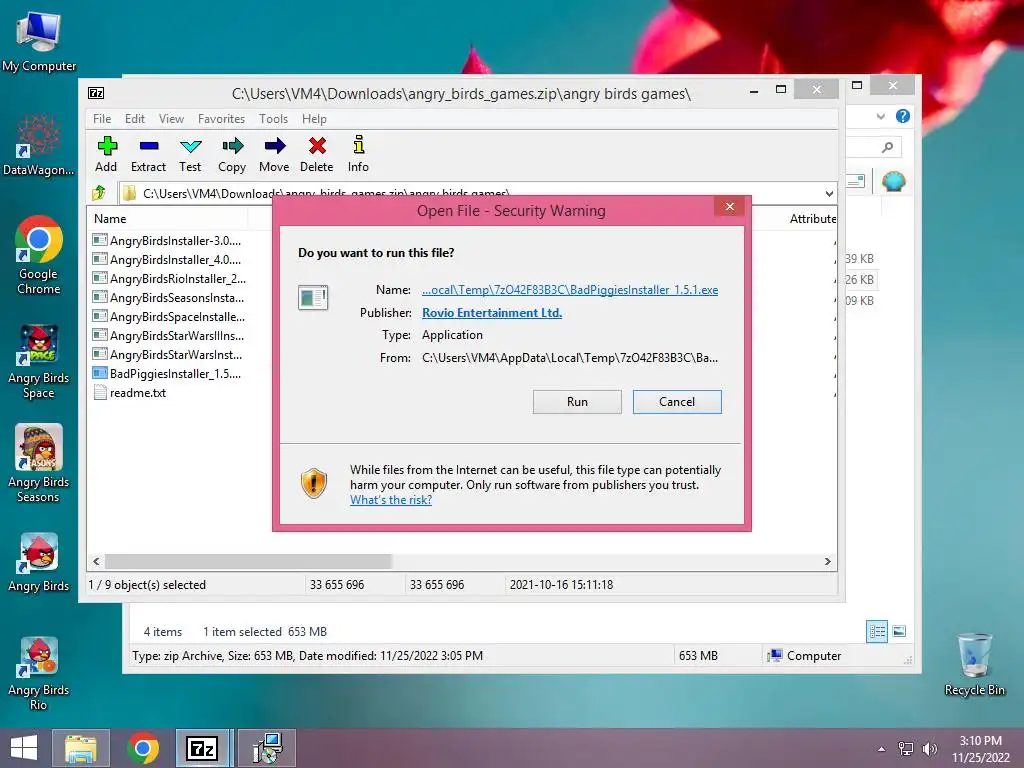Open the Help menu
Viewport: 1024px width, 768px height.
tap(314, 119)
